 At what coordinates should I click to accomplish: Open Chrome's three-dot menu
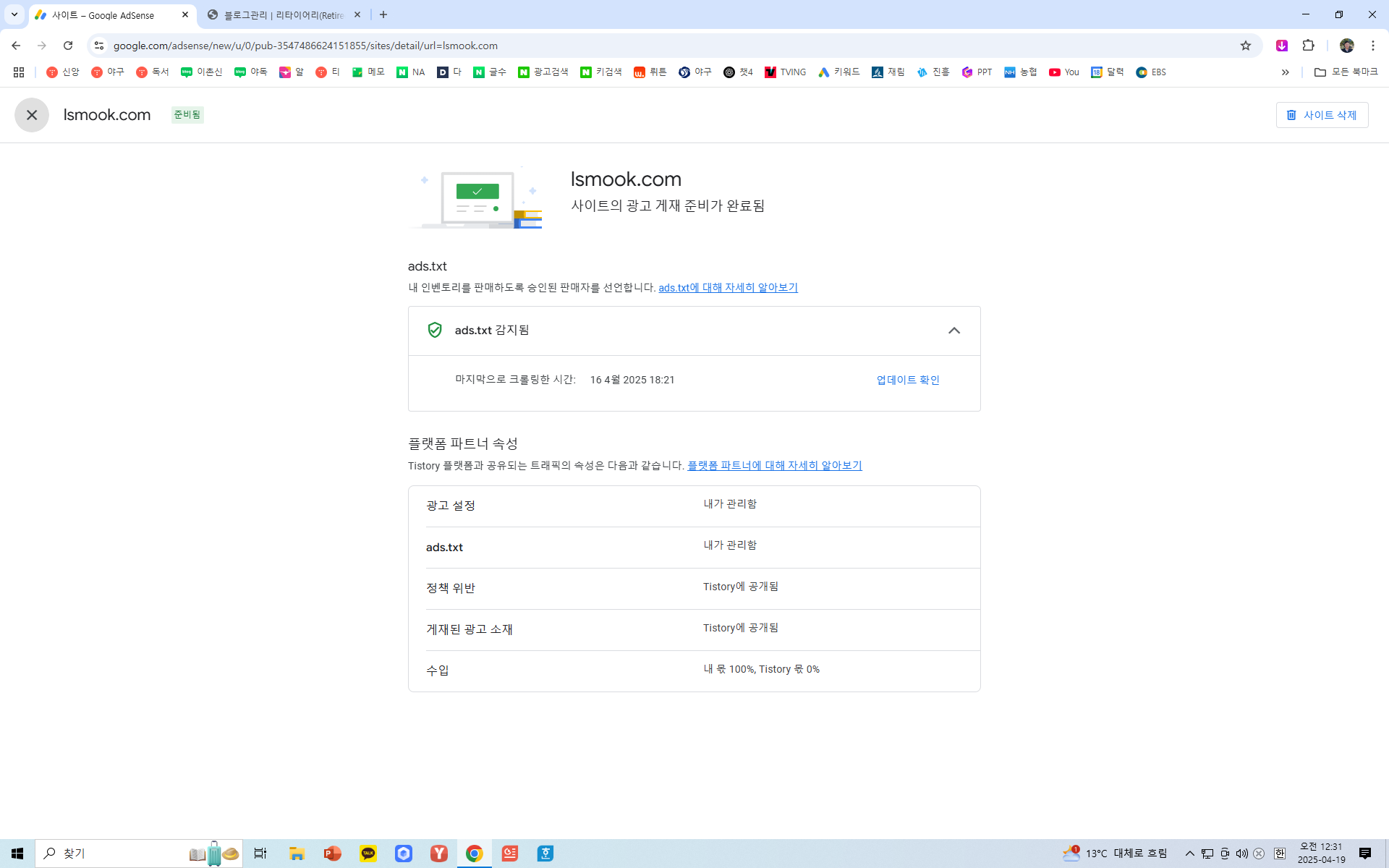coord(1372,46)
